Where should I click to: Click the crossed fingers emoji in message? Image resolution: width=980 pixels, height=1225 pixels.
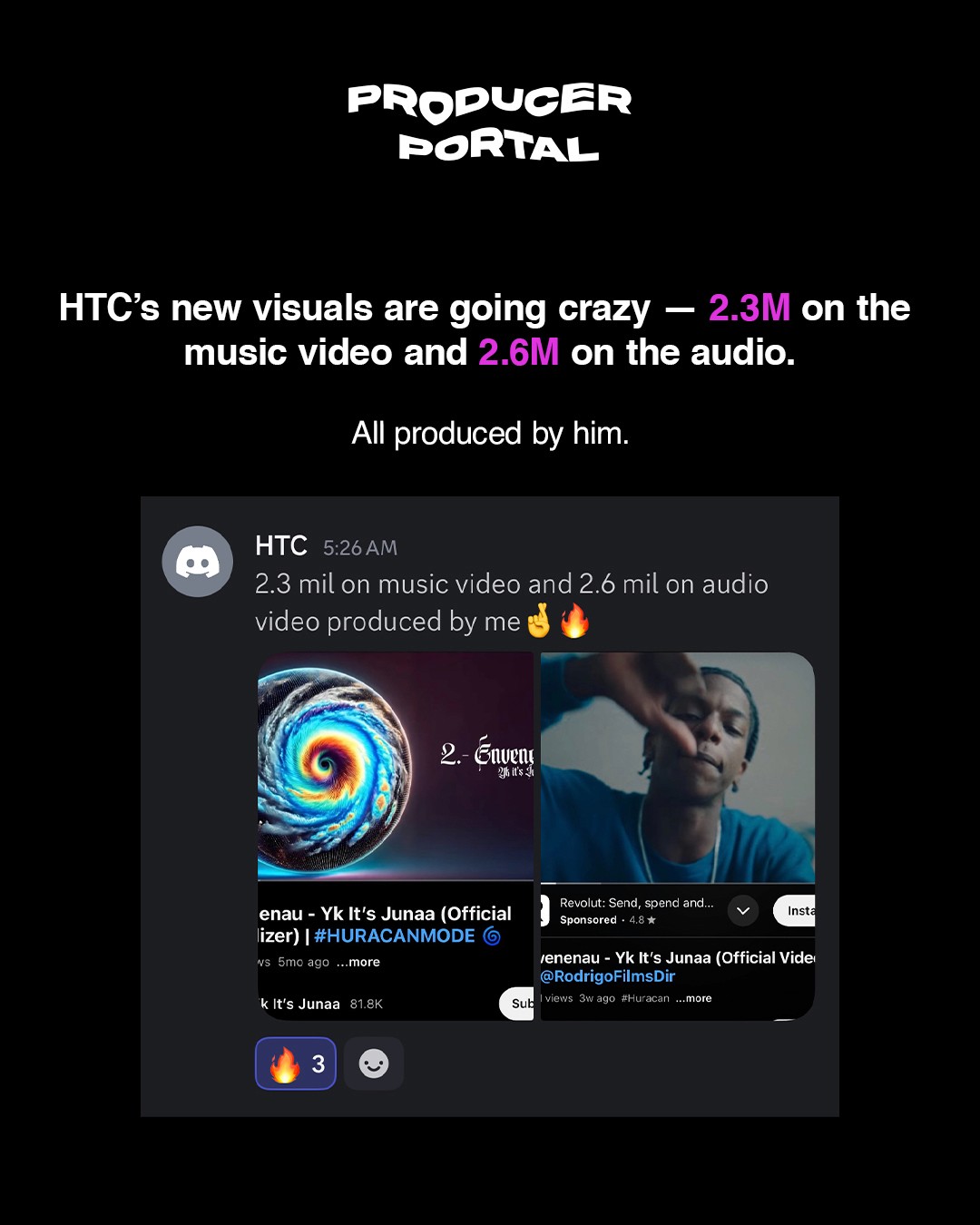coord(539,622)
